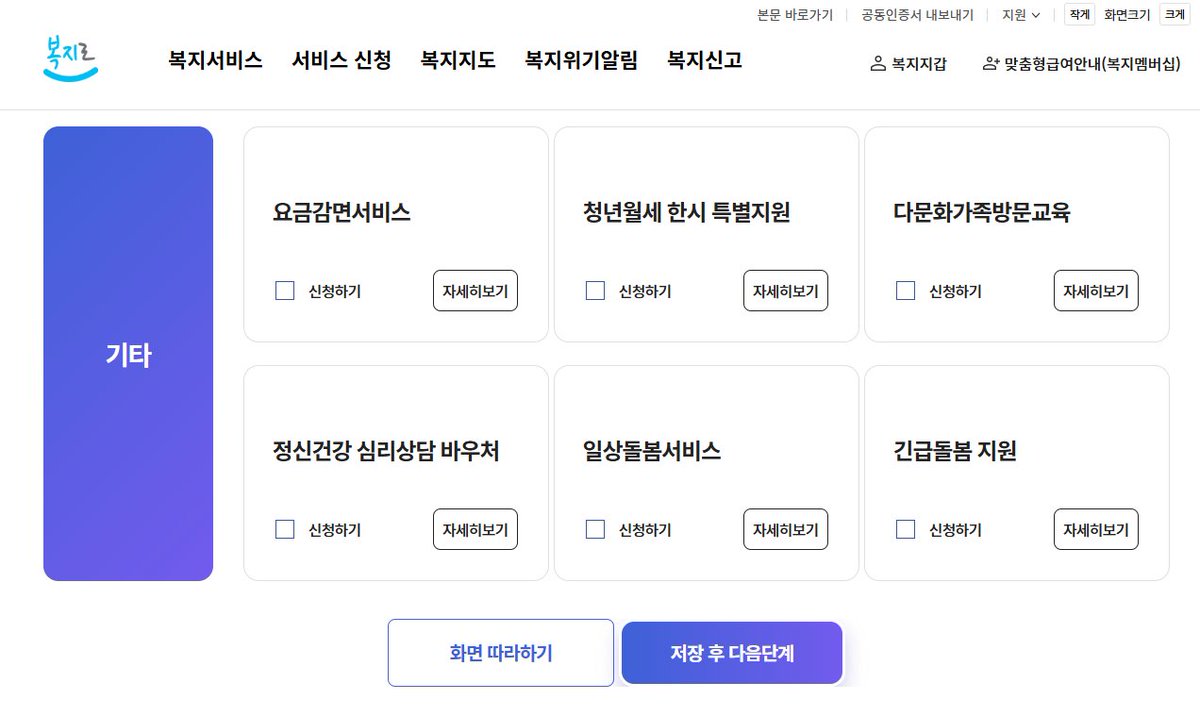Screen dimensions: 1200x716
Task: Open 복지지갑 wallet icon
Action: tap(878, 64)
